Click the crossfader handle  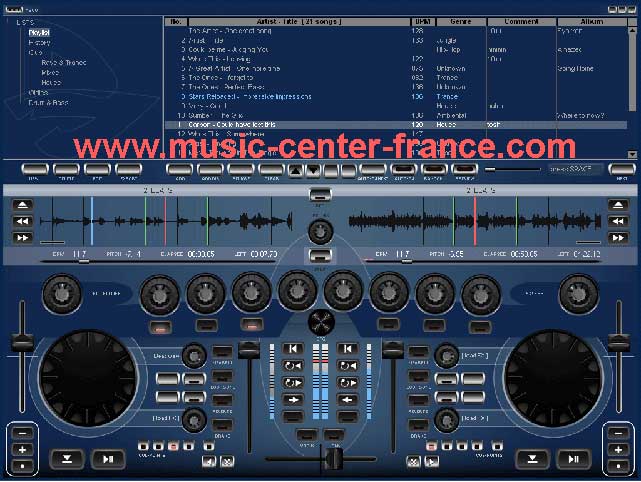pyautogui.click(x=333, y=459)
